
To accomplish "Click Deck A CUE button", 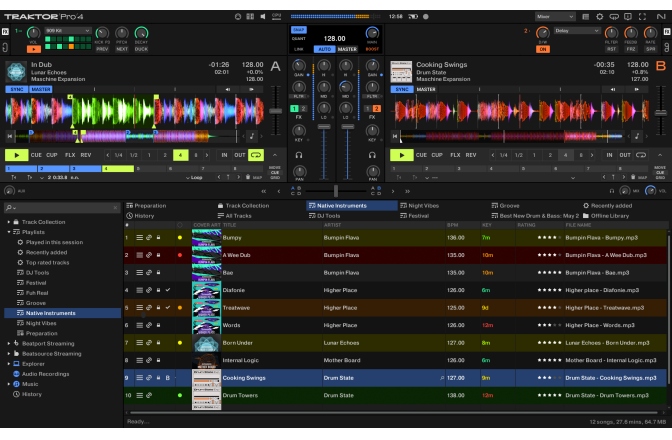I will 36,155.
